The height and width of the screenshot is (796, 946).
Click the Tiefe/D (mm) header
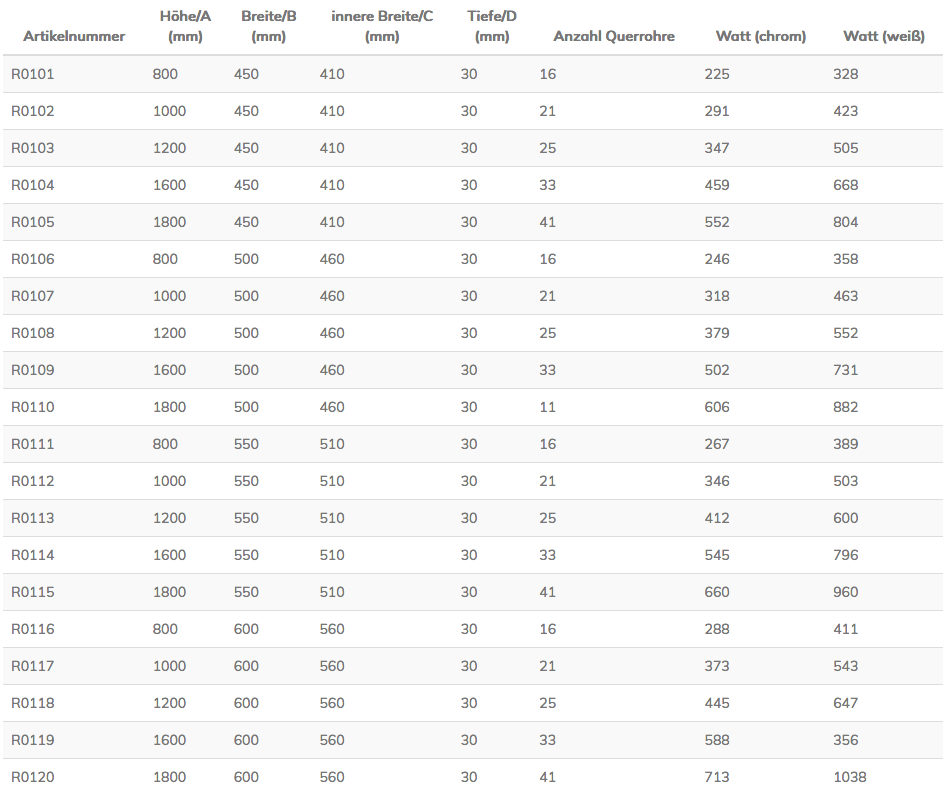click(x=492, y=26)
